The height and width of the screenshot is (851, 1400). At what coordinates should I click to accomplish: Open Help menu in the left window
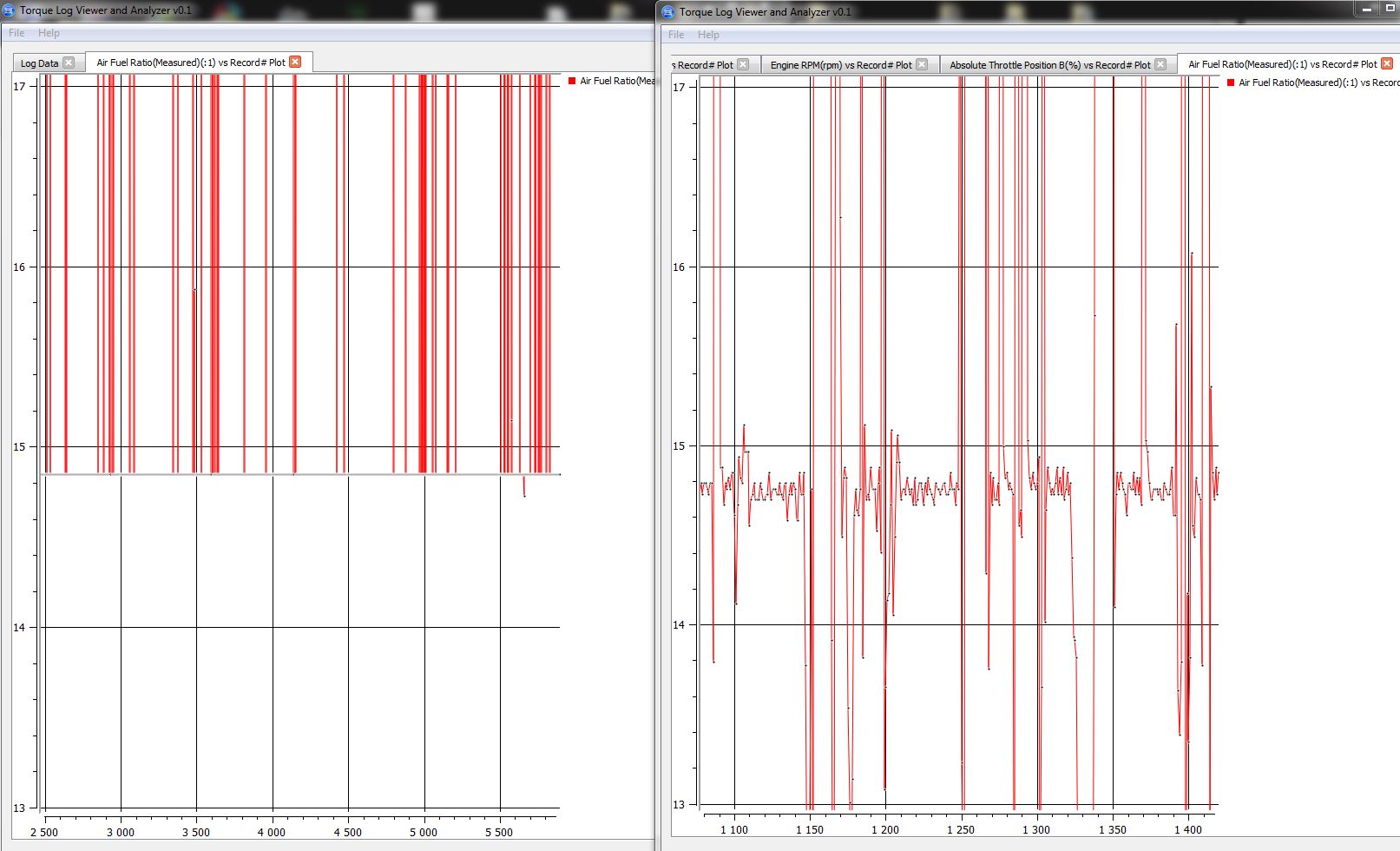(x=49, y=33)
